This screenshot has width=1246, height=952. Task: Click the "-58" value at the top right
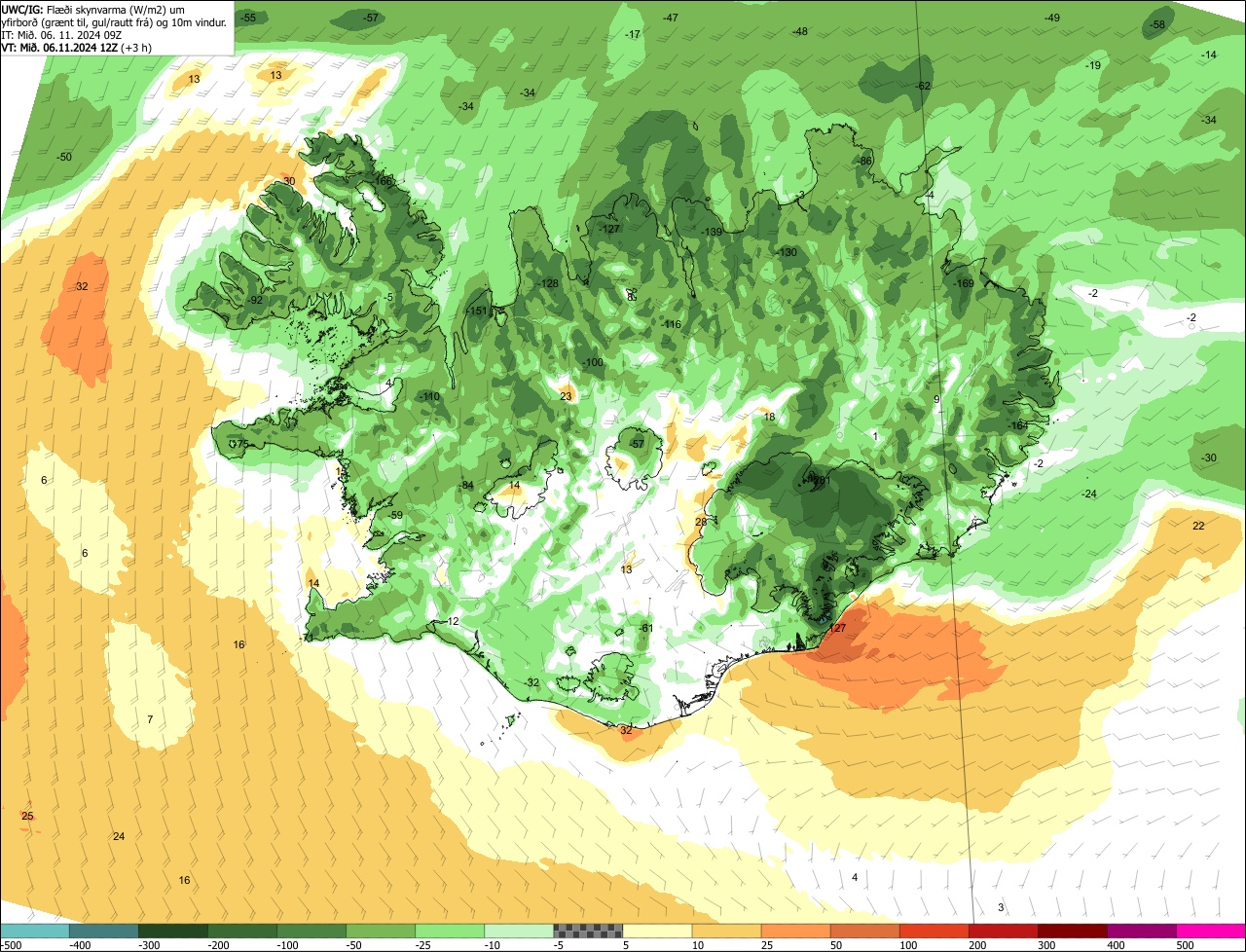coord(1157,24)
